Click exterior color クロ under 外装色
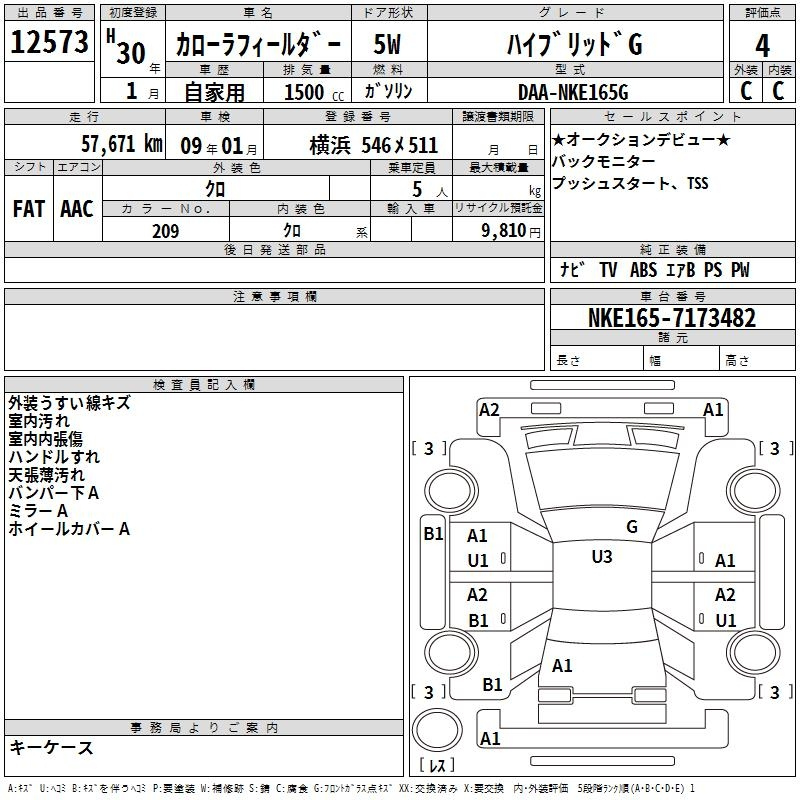This screenshot has height=800, width=800. 215,189
